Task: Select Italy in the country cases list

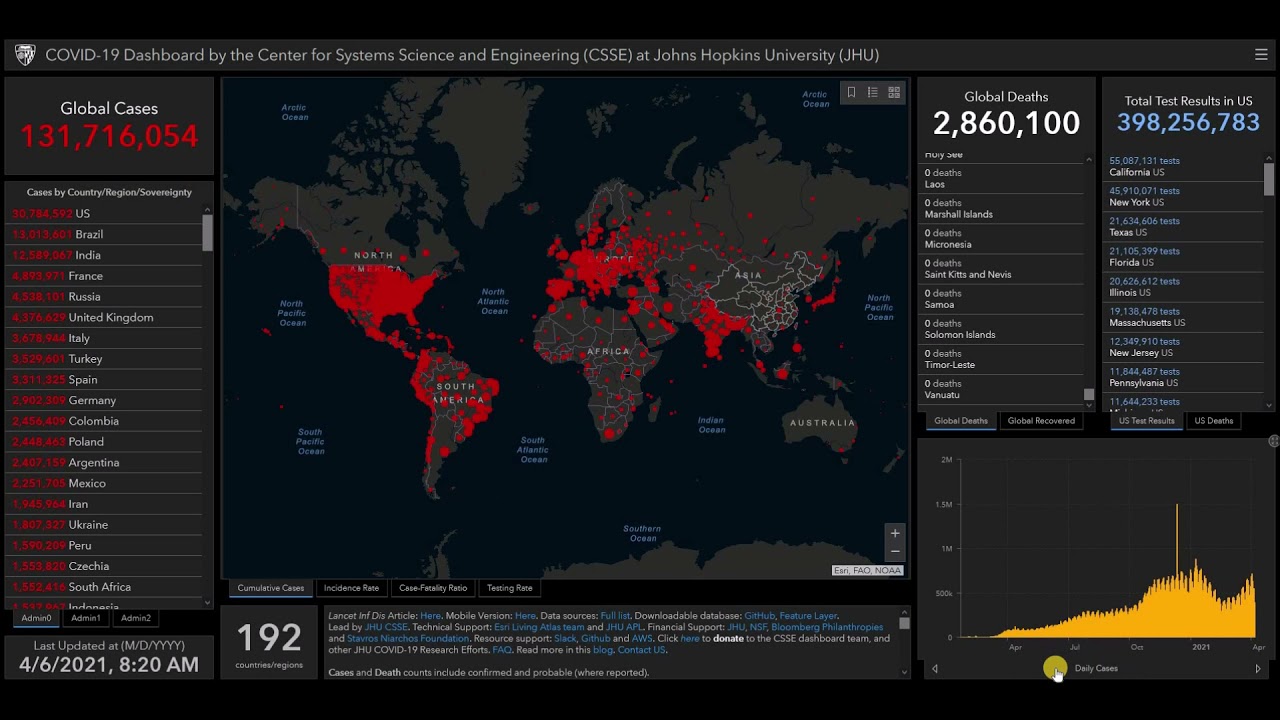Action: coord(106,338)
